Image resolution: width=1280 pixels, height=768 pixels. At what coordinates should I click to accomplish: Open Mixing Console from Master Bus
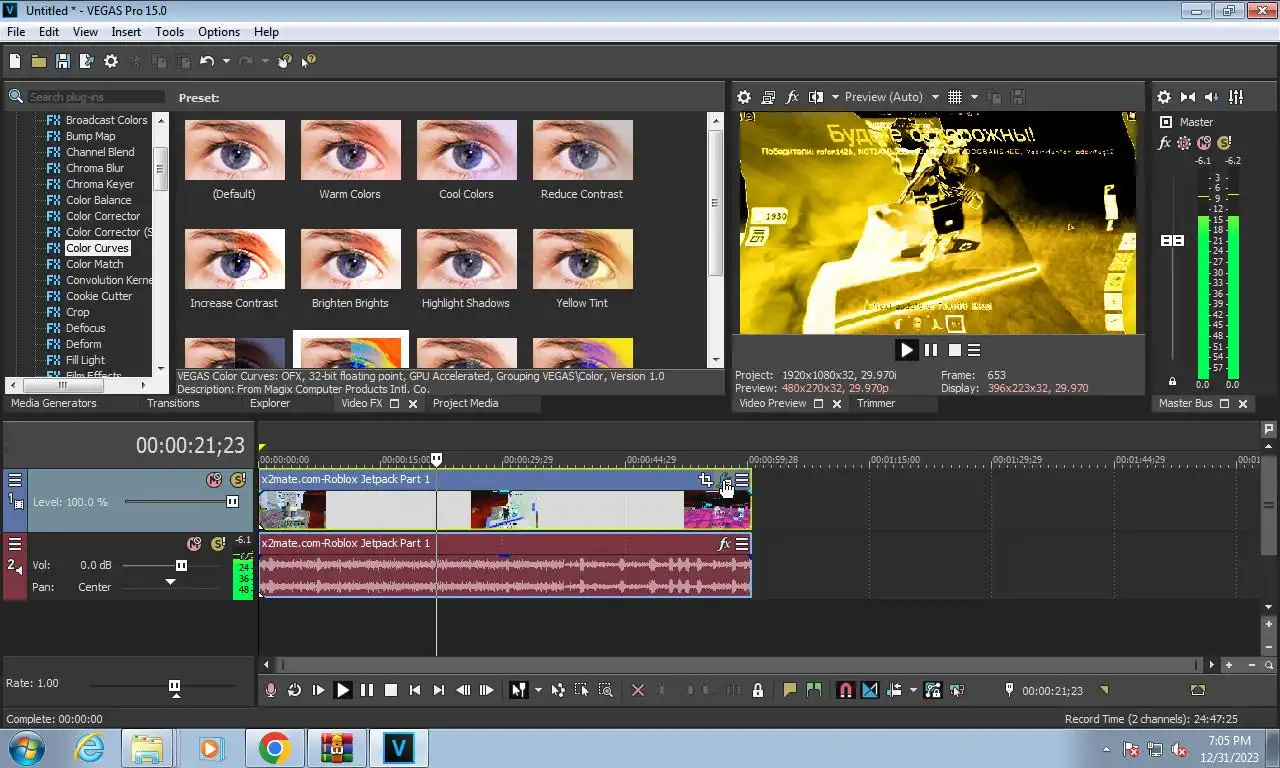pos(1236,97)
